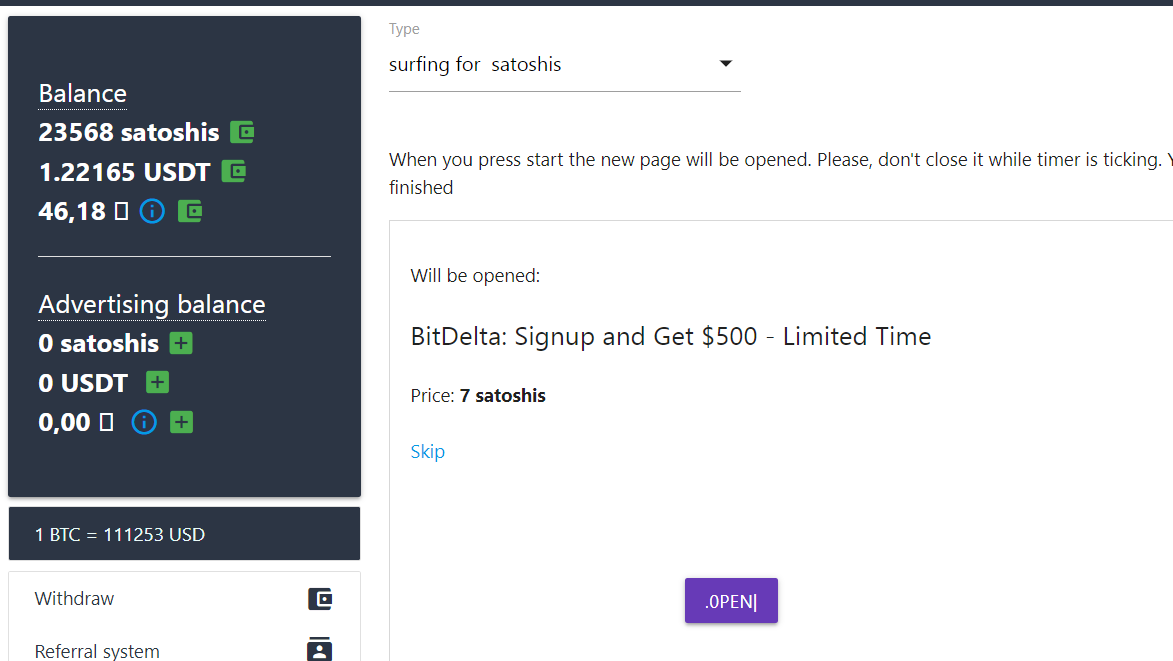Open the Withdraw menu item
1173x661 pixels.
pyautogui.click(x=184, y=599)
